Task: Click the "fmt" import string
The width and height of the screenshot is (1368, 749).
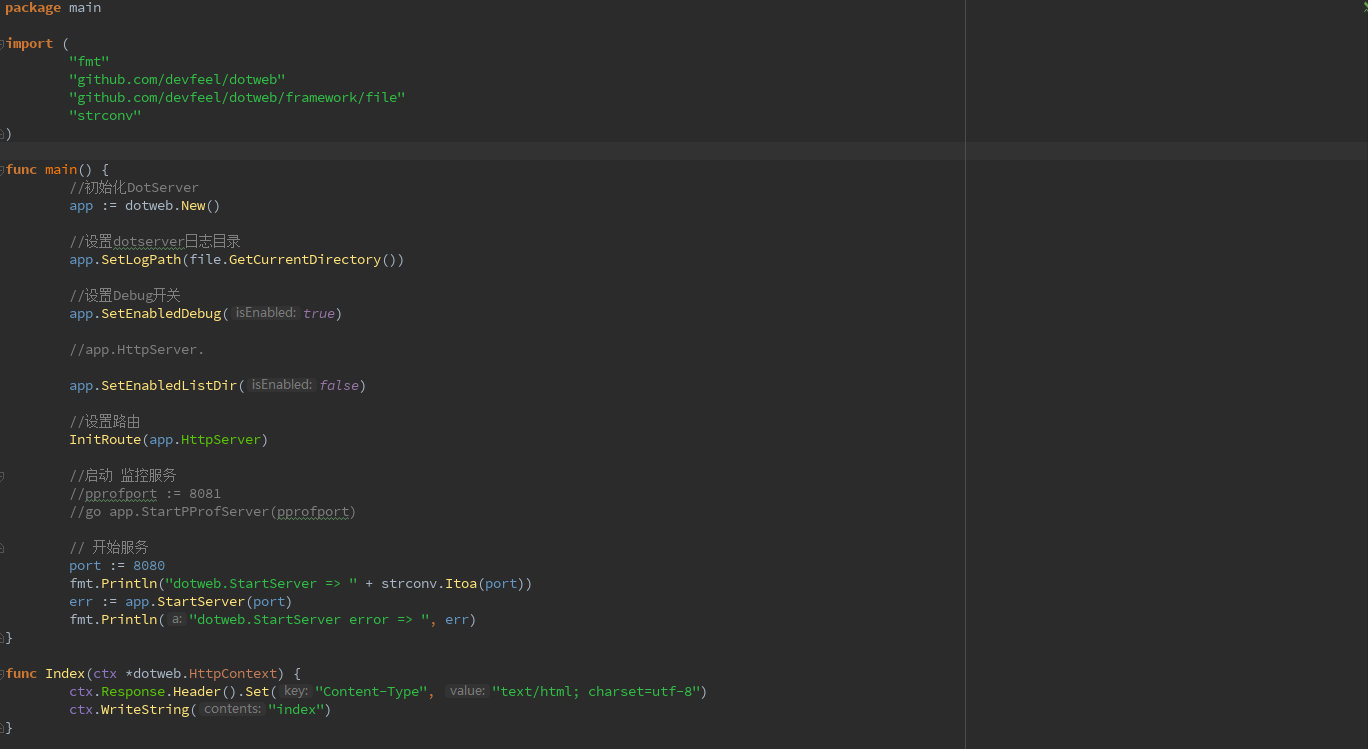Action: (89, 61)
